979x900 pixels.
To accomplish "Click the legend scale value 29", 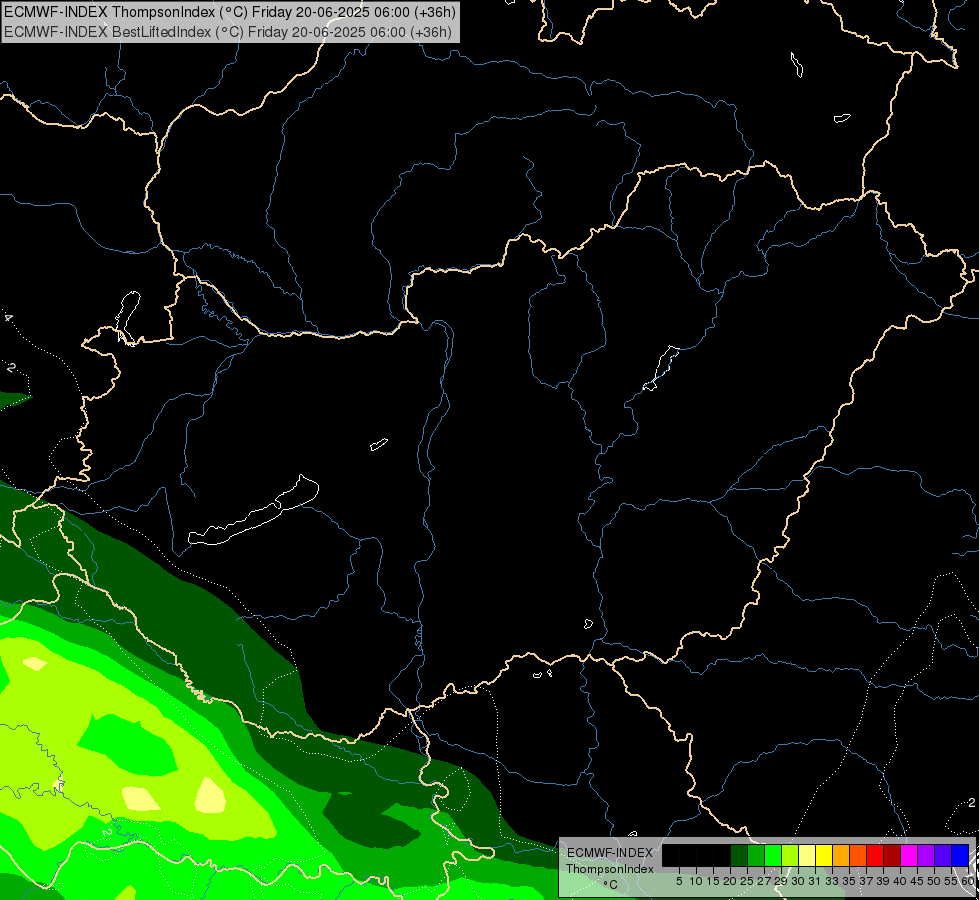I will tap(781, 881).
